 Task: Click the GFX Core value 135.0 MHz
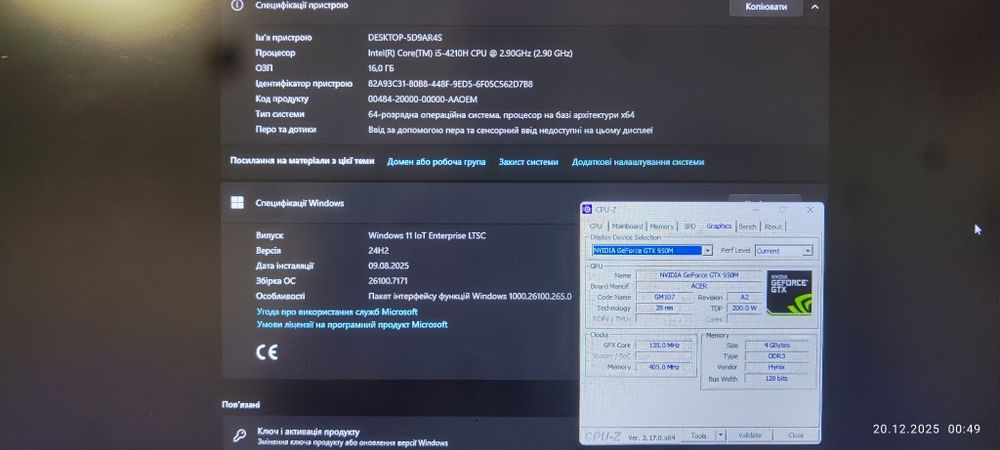coord(663,345)
